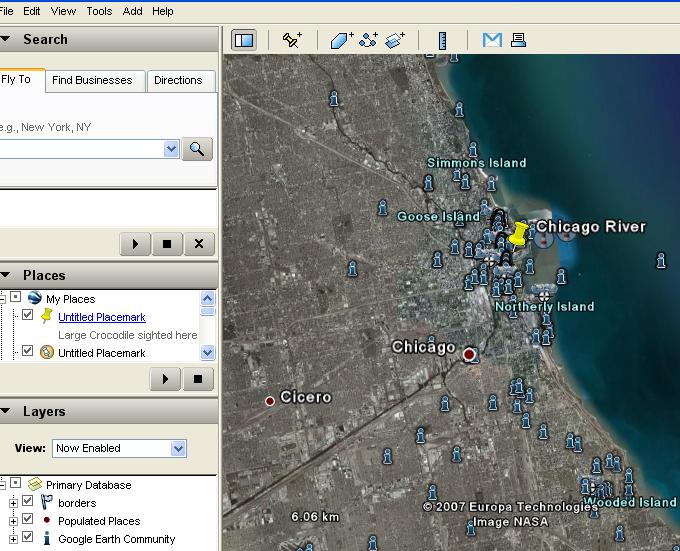Select the Fly To tab
680x551 pixels.
[20, 80]
